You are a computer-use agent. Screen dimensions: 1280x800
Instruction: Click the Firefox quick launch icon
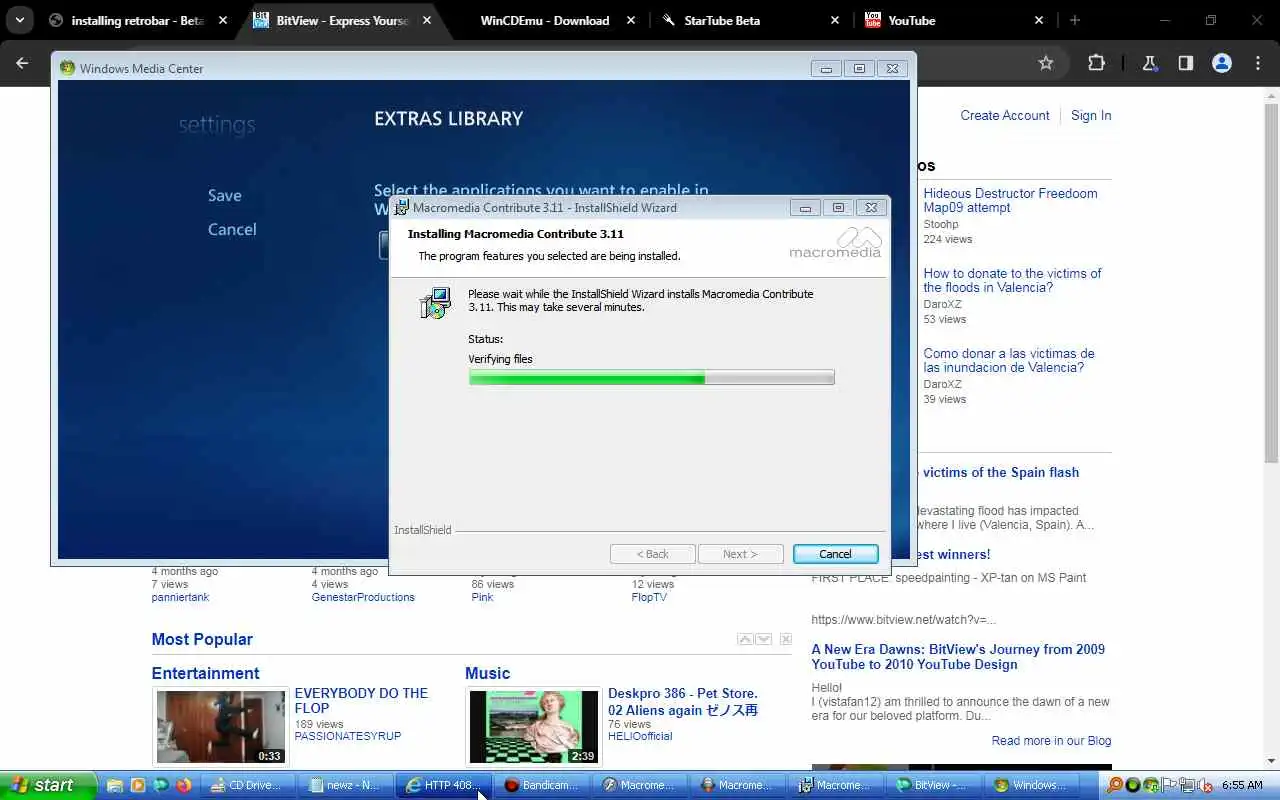[x=183, y=785]
